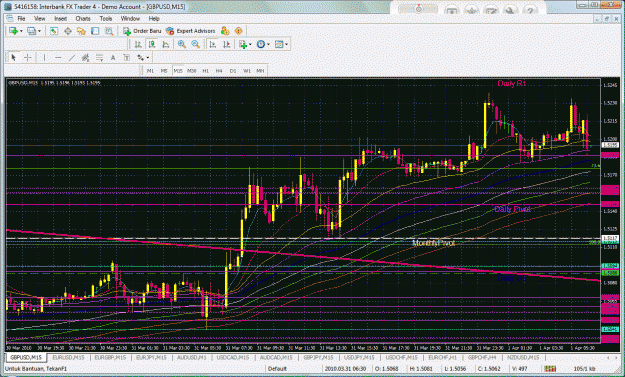Select the Fibonacci Retracement tool
The image size is (625, 377).
99,58
